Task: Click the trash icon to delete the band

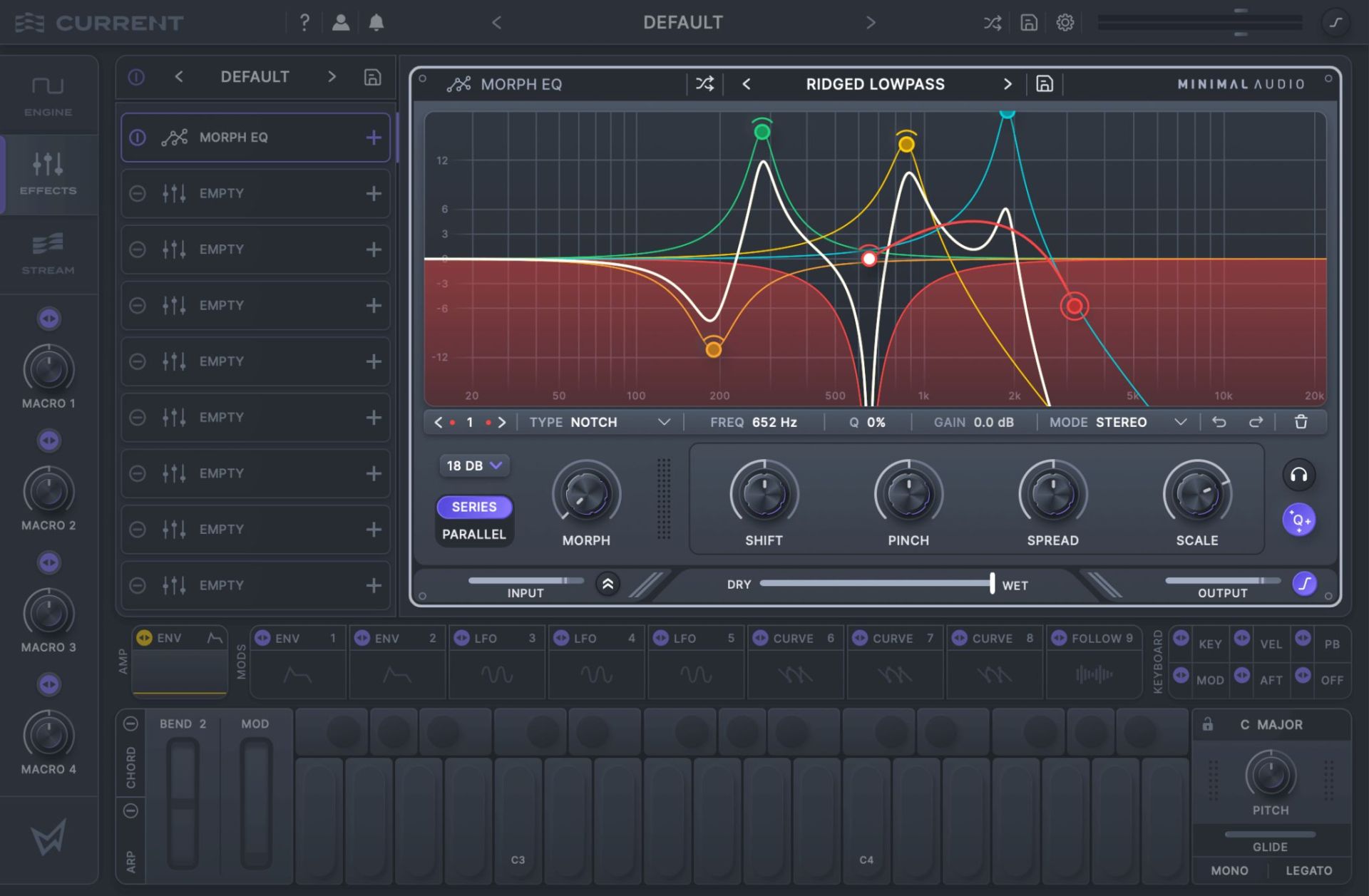Action: click(1301, 422)
